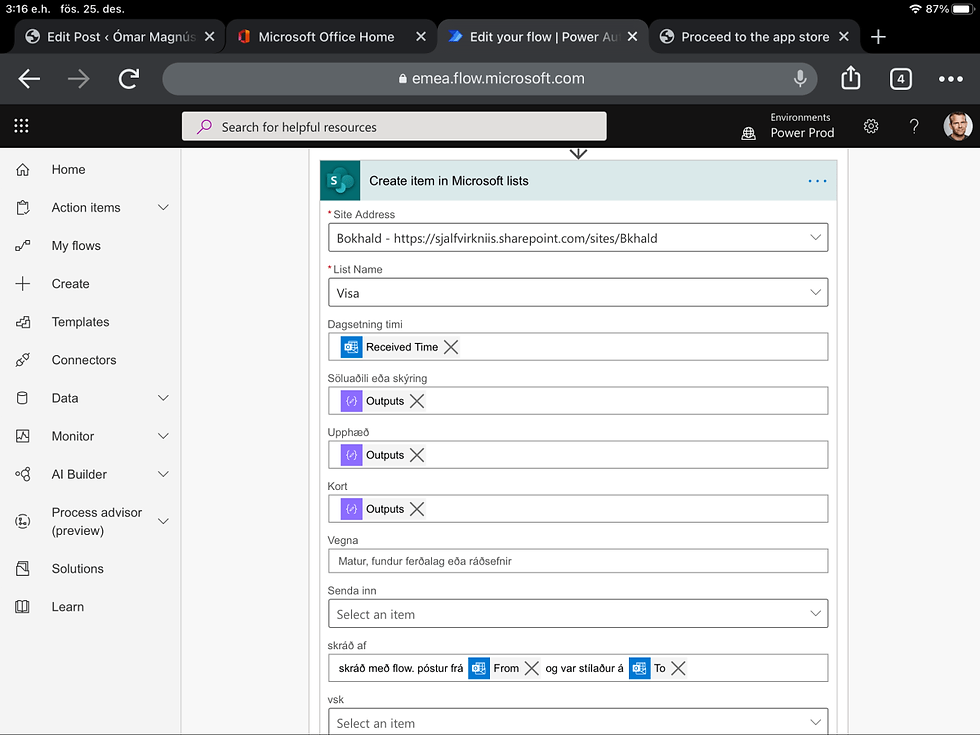This screenshot has height=735, width=980.
Task: Reload the current page
Action: [x=129, y=79]
